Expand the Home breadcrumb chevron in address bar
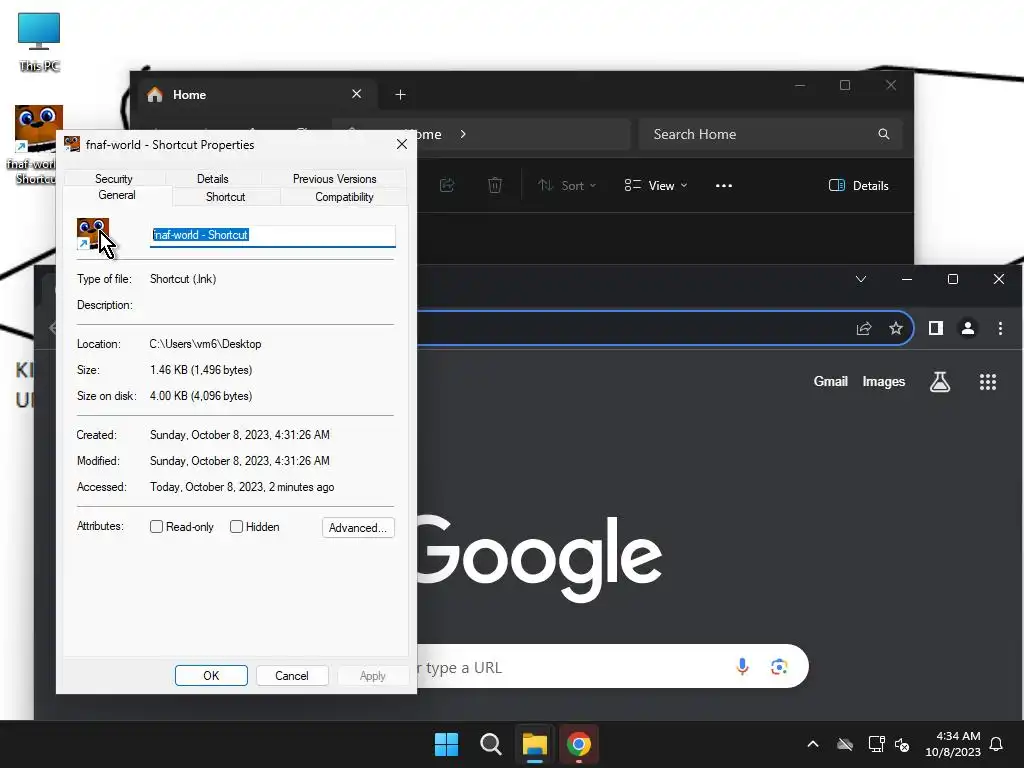The width and height of the screenshot is (1024, 768). [463, 134]
